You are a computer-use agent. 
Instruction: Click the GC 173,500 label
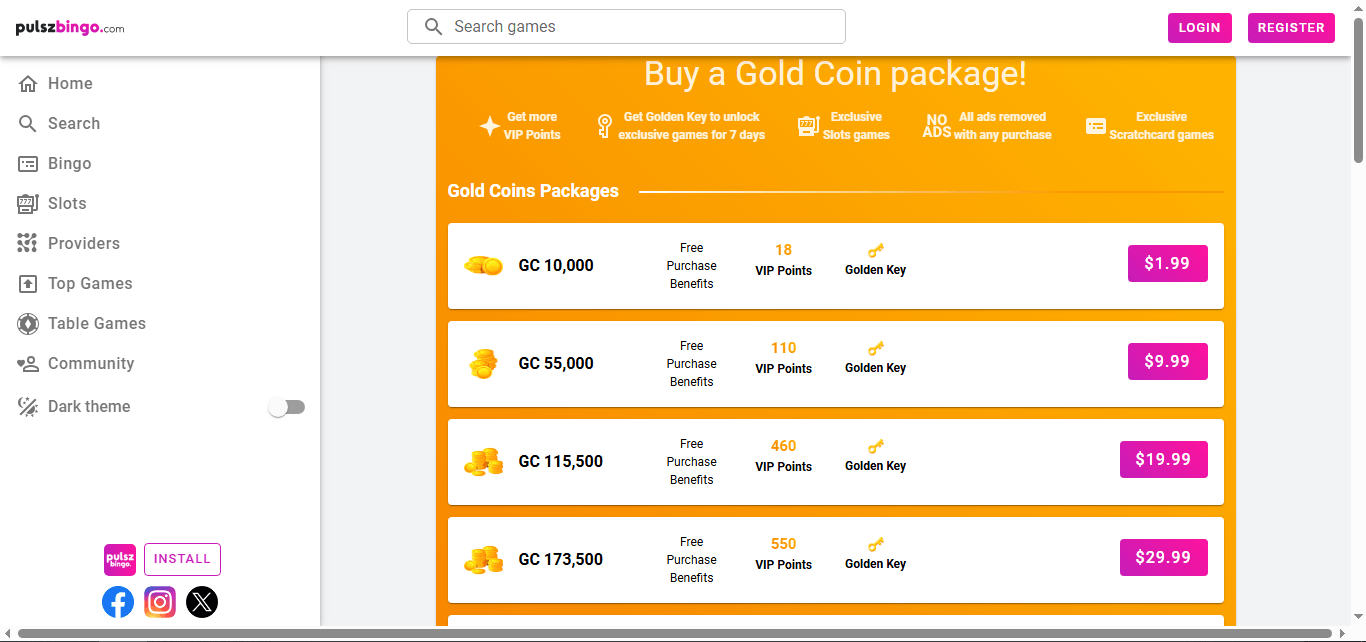[x=561, y=560]
